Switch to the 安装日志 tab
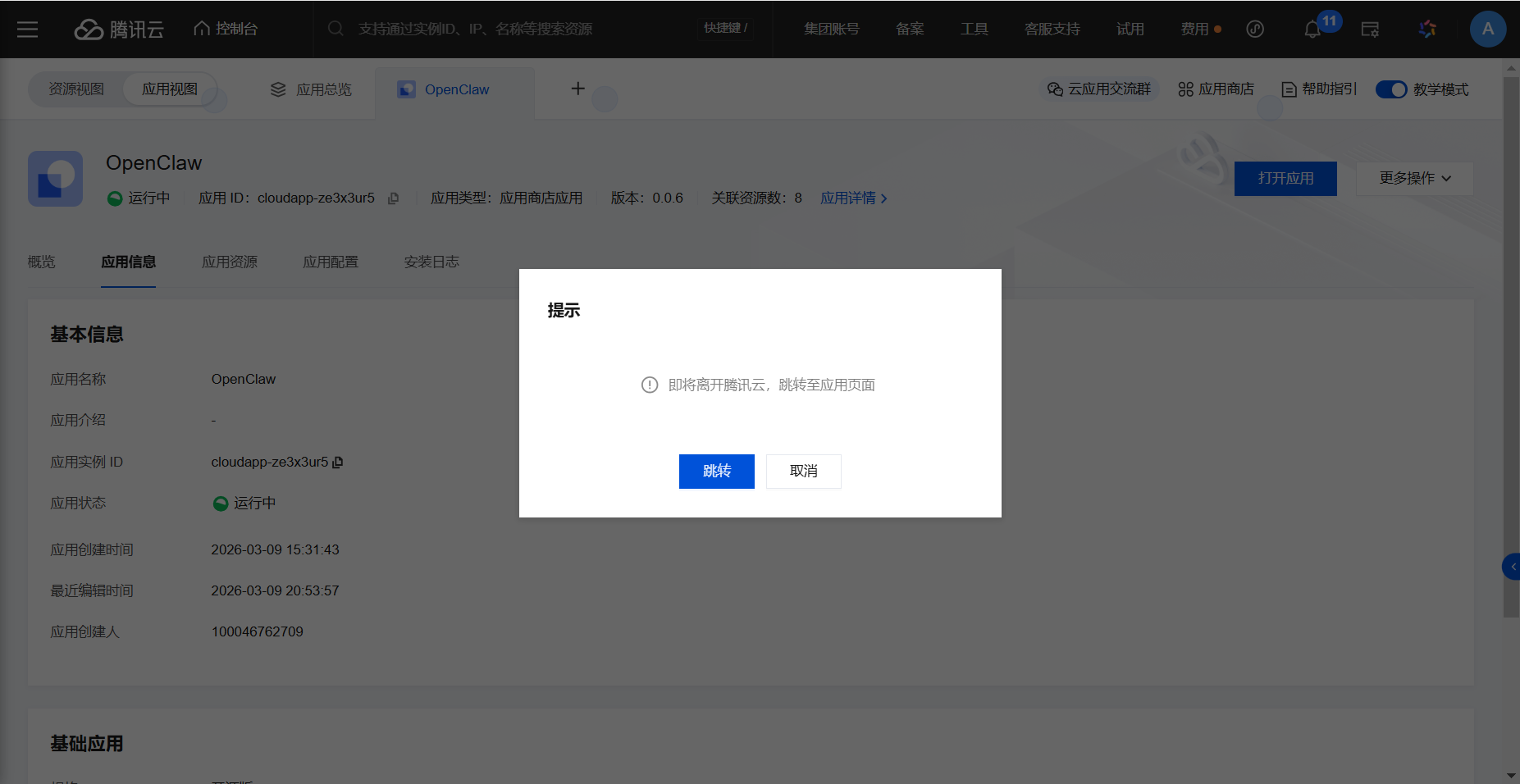Image resolution: width=1520 pixels, height=784 pixels. click(x=431, y=262)
